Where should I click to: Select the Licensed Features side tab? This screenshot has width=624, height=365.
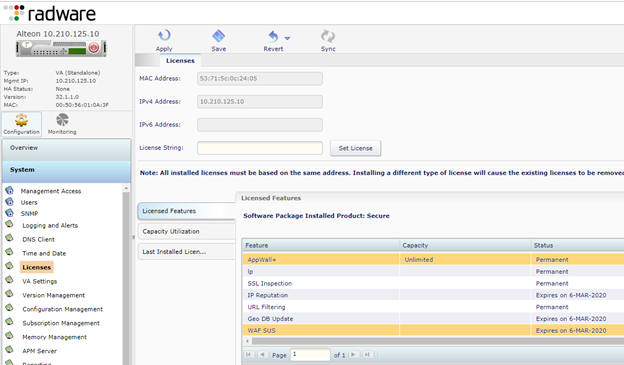pyautogui.click(x=187, y=211)
